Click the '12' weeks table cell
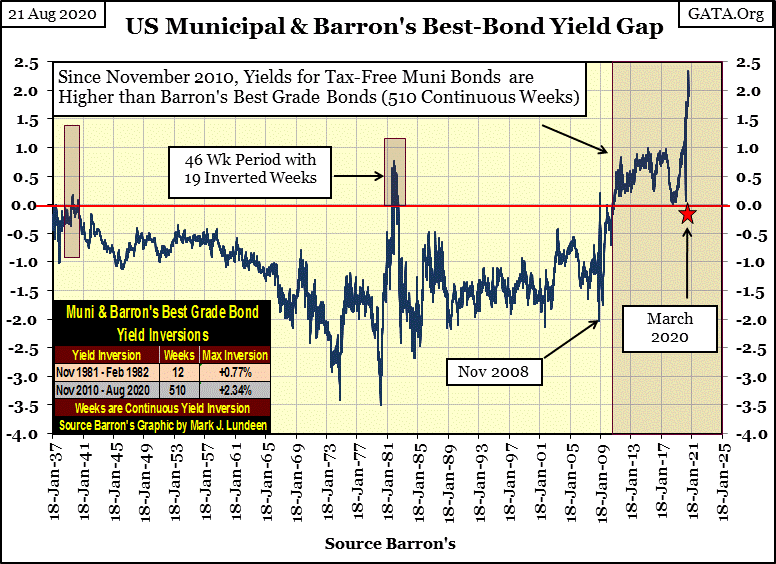The height and width of the screenshot is (564, 776). coord(179,372)
